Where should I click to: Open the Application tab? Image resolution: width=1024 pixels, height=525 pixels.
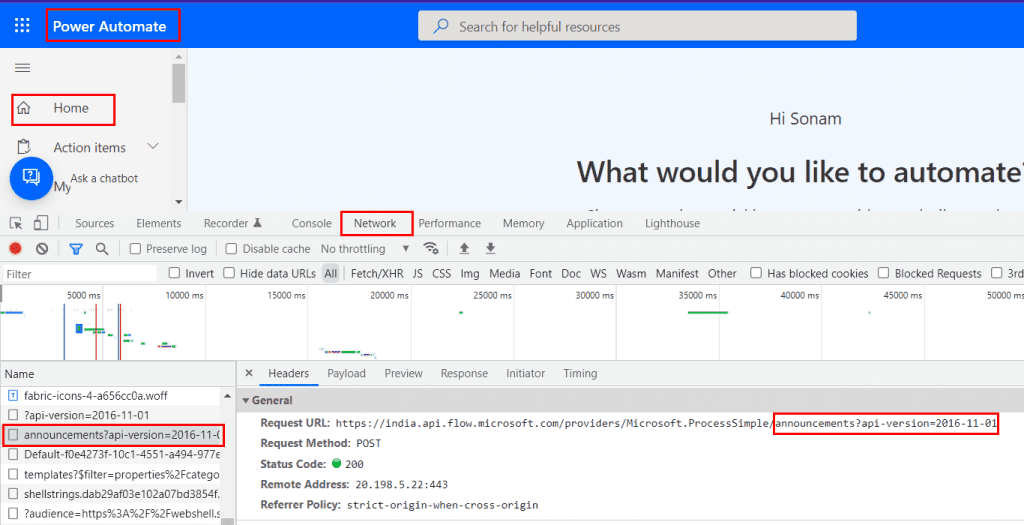[x=594, y=223]
